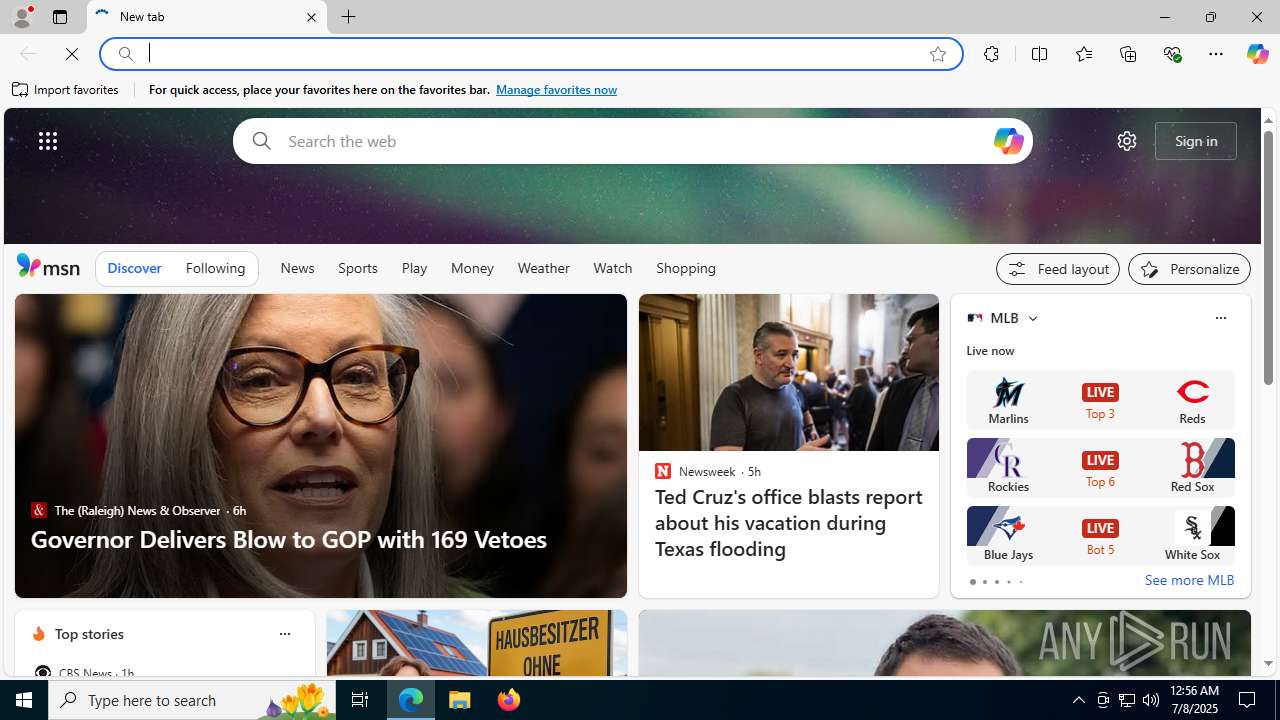Open Task View on taskbar
This screenshot has height=720, width=1280.
359,700
